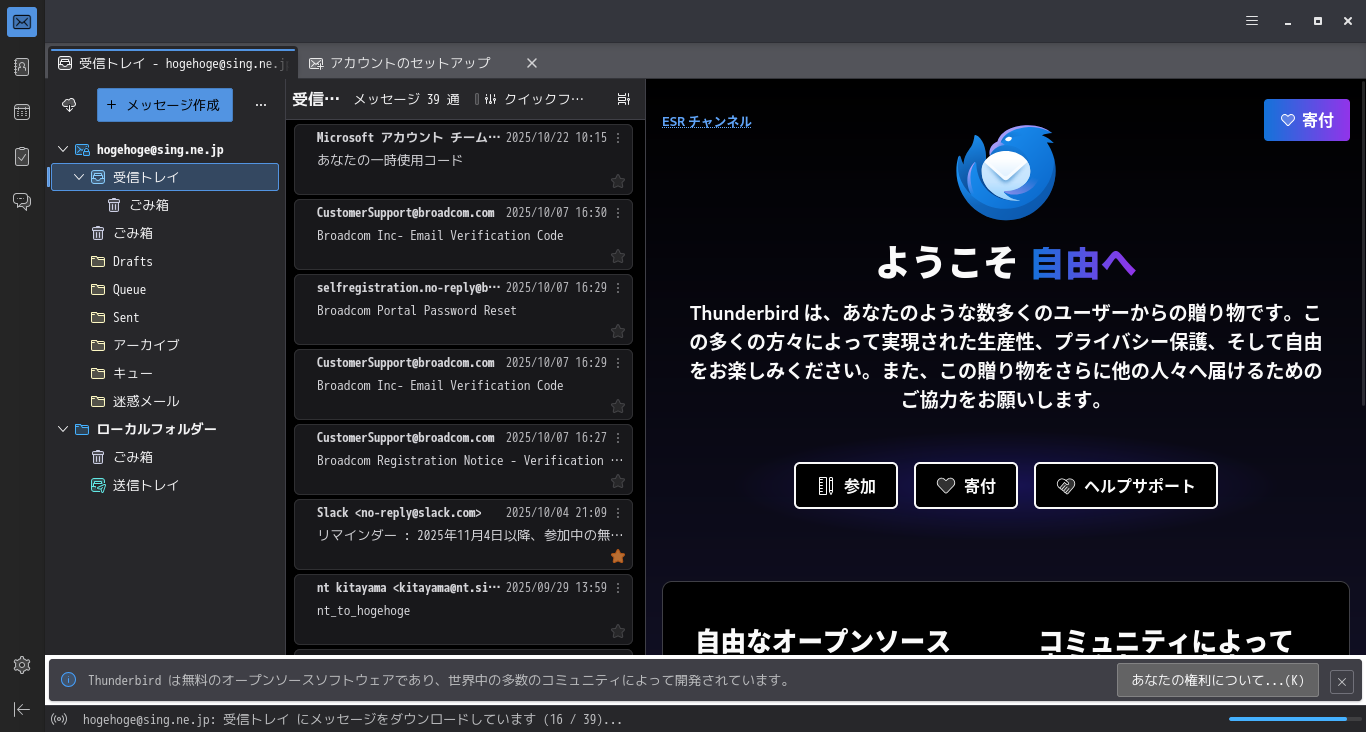Viewport: 1366px width, 732px height.
Task: Click the outlined 寄付 button beside 参加
Action: point(966,486)
